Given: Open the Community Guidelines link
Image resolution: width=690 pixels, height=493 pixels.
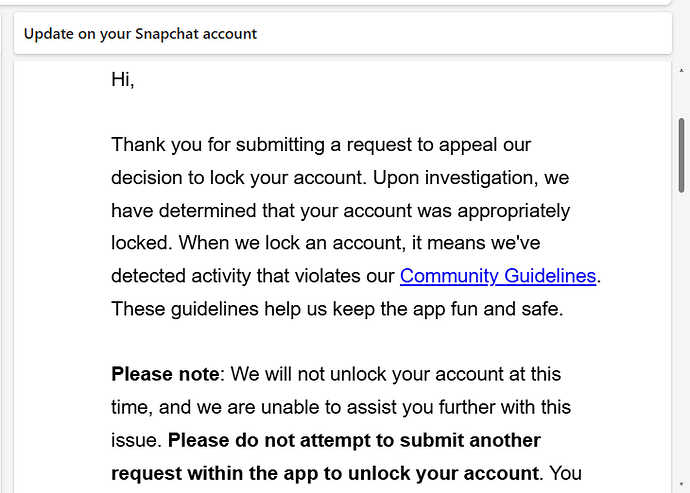Looking at the screenshot, I should point(498,276).
